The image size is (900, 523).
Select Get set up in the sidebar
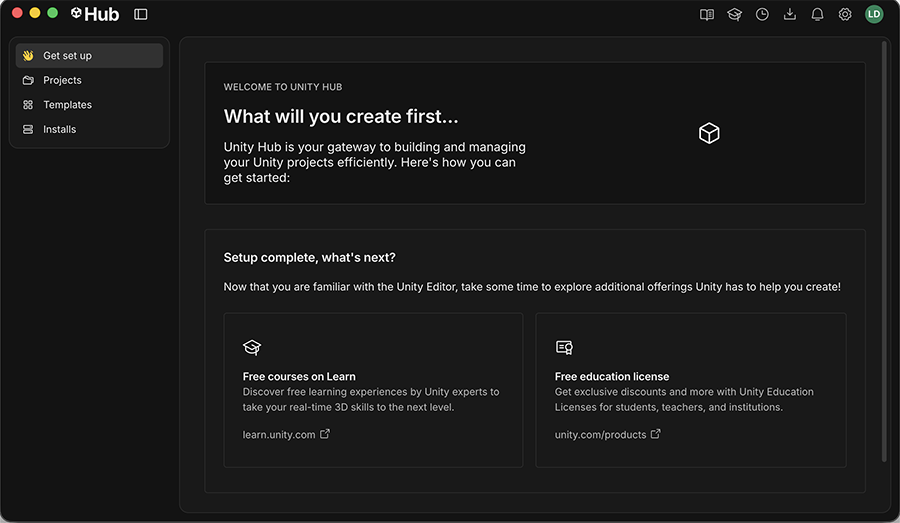point(89,56)
